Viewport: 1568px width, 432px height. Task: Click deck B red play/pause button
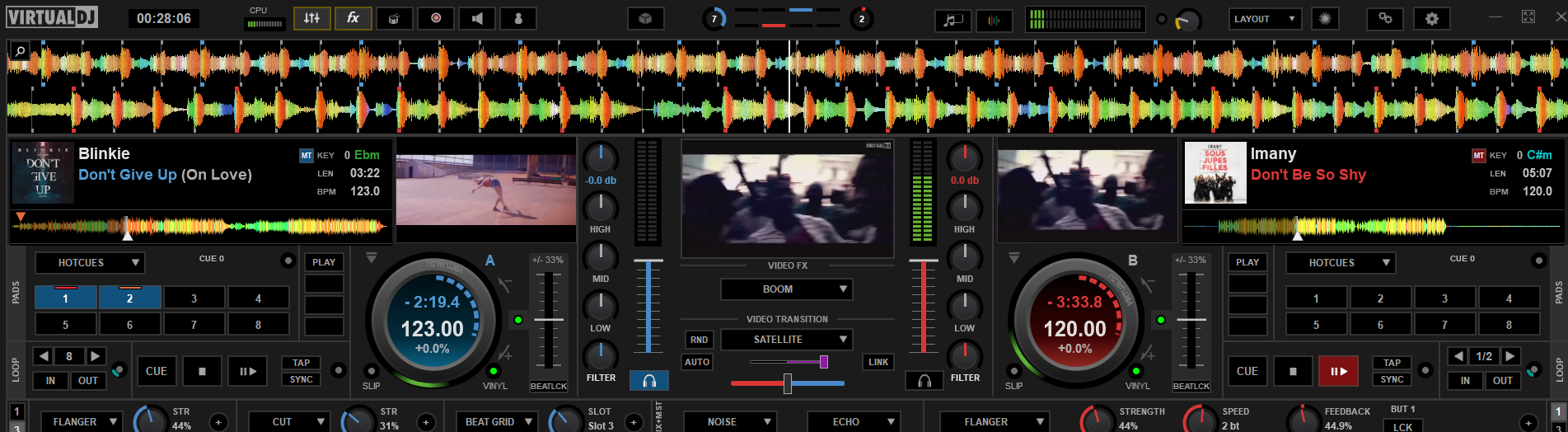pos(1338,371)
